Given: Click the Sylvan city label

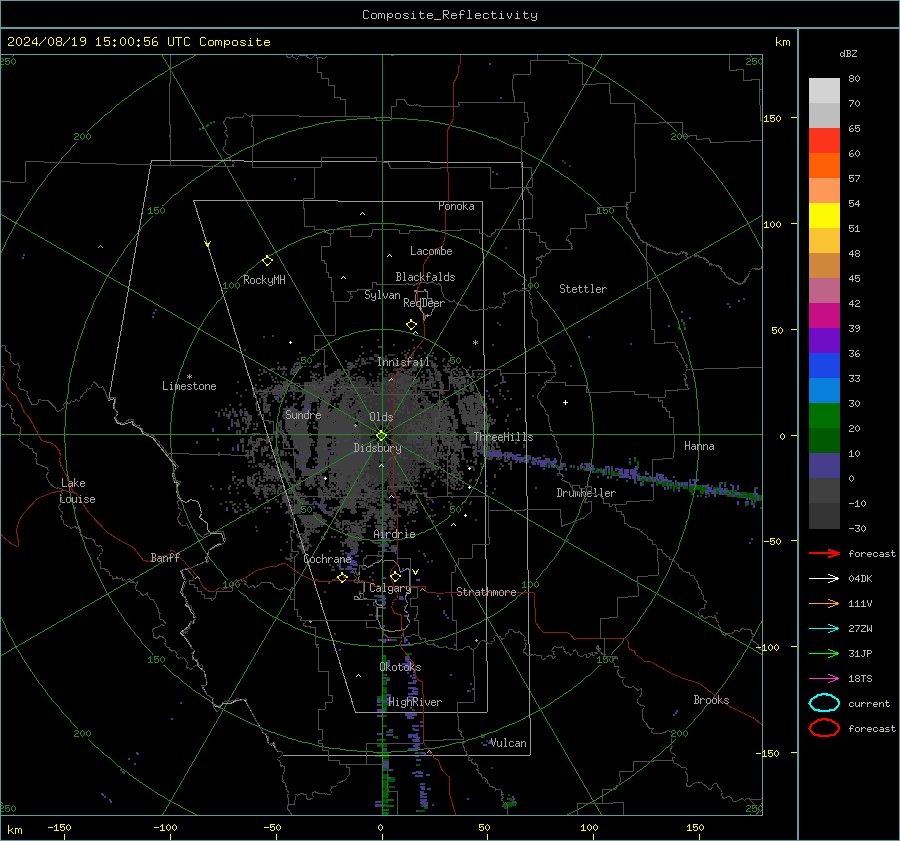Looking at the screenshot, I should pyautogui.click(x=382, y=295).
